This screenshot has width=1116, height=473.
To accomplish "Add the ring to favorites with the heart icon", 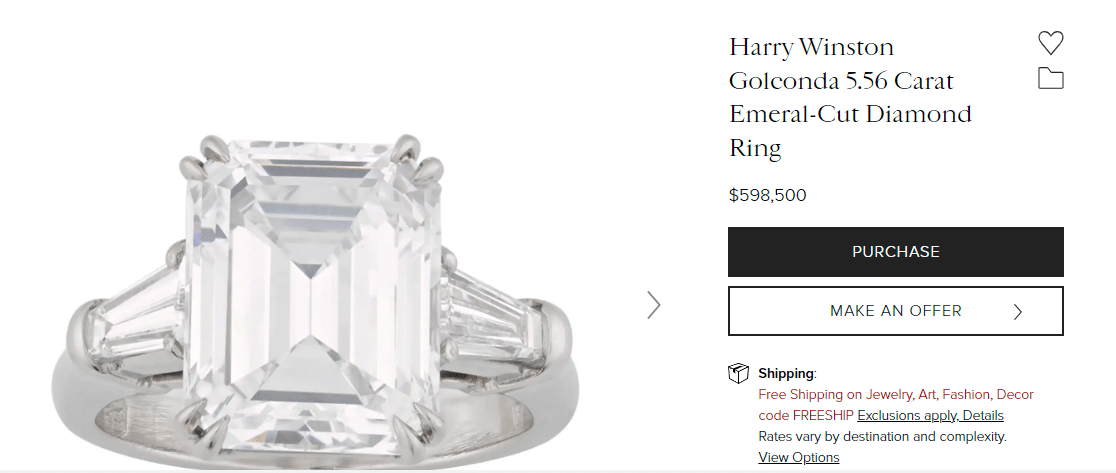I will (1050, 43).
